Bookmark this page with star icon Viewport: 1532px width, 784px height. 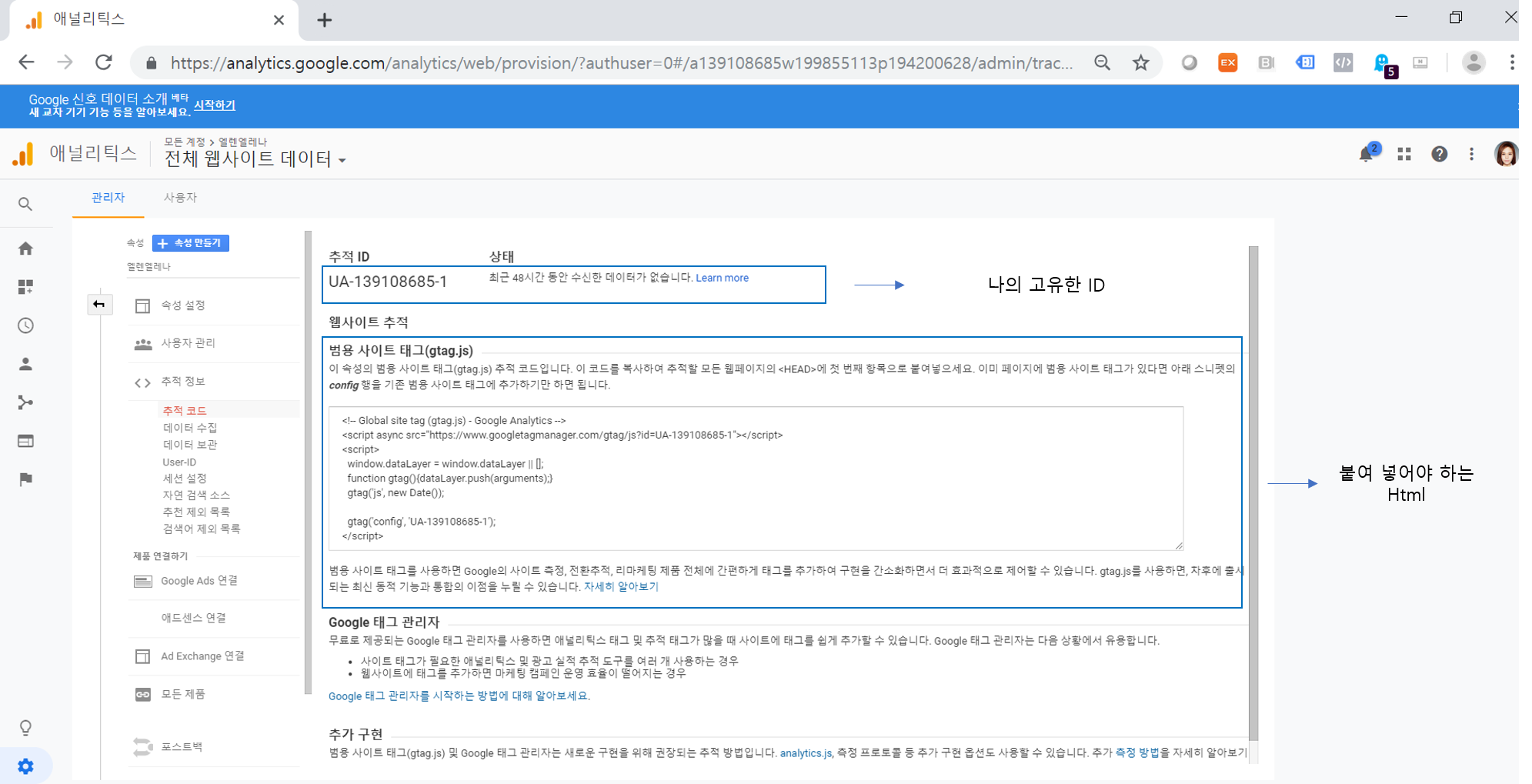(1140, 62)
